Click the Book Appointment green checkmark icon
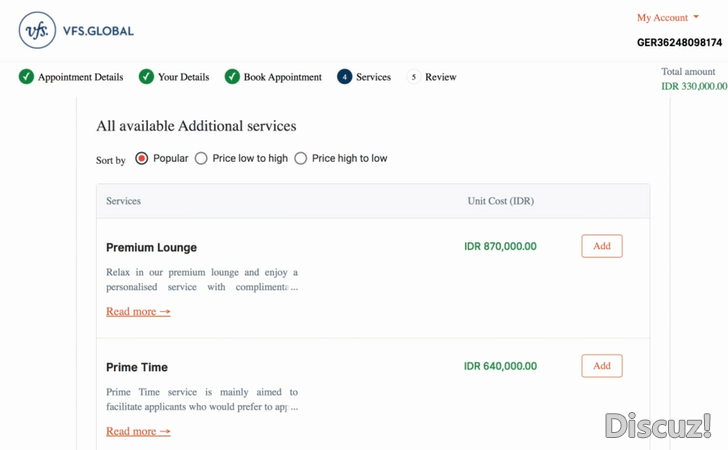 point(232,77)
